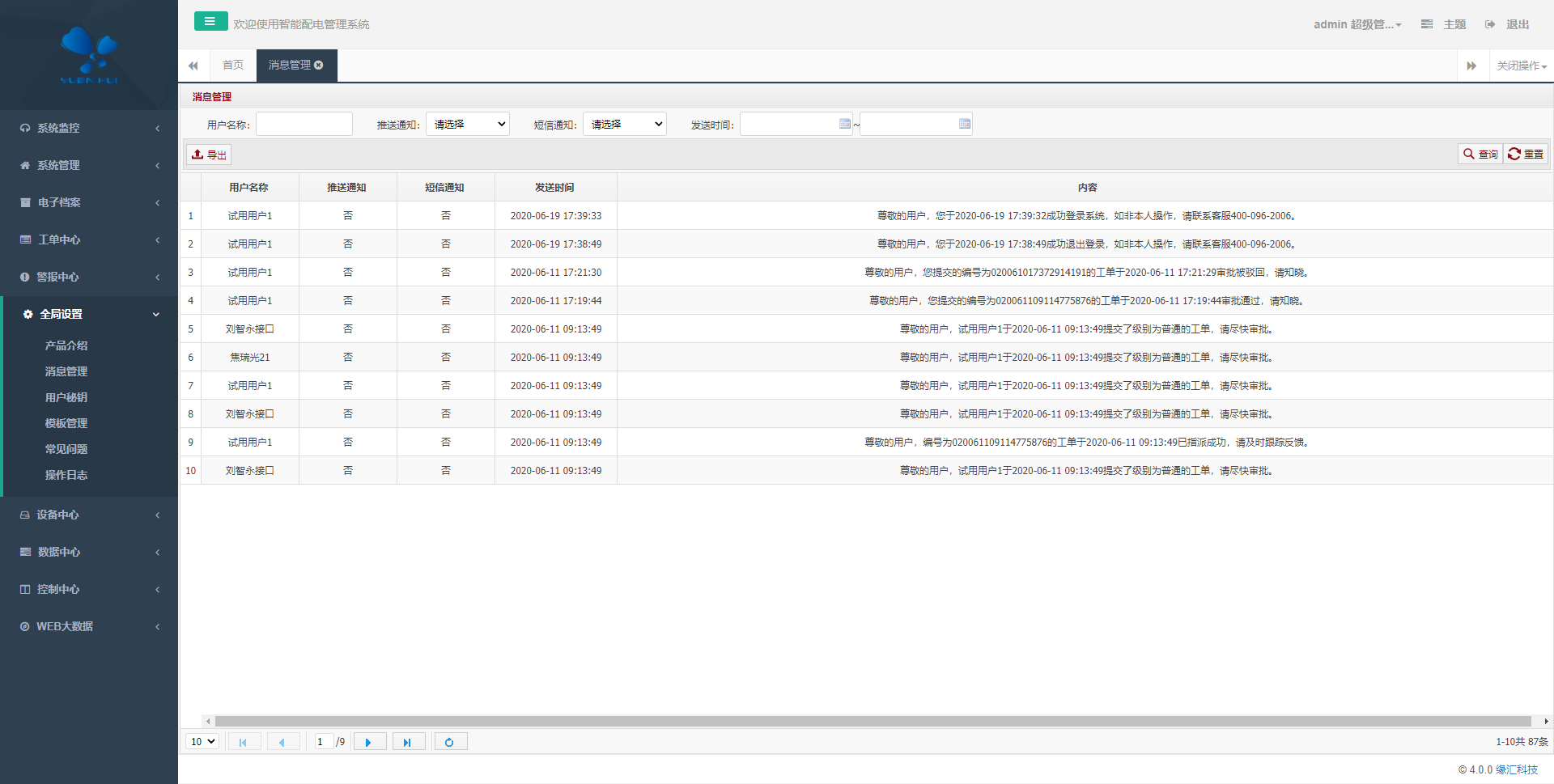Click the 导出 export button
The image size is (1554, 784).
coord(210,155)
